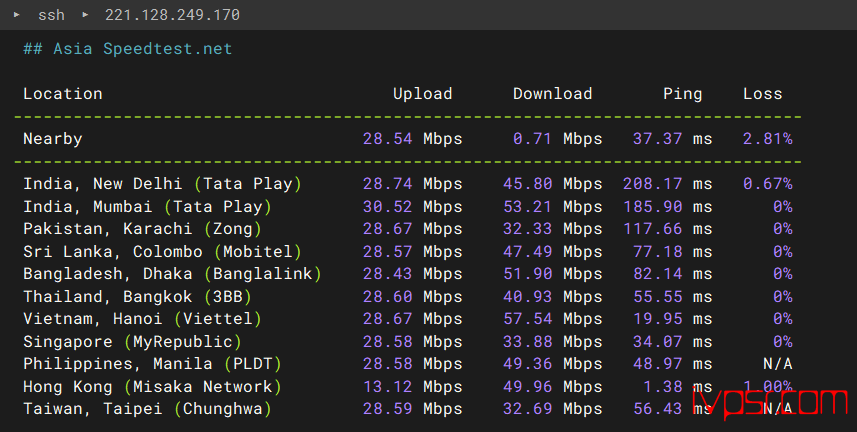857x432 pixels.
Task: Select Taipei download value 32.69
Action: pyautogui.click(x=527, y=408)
